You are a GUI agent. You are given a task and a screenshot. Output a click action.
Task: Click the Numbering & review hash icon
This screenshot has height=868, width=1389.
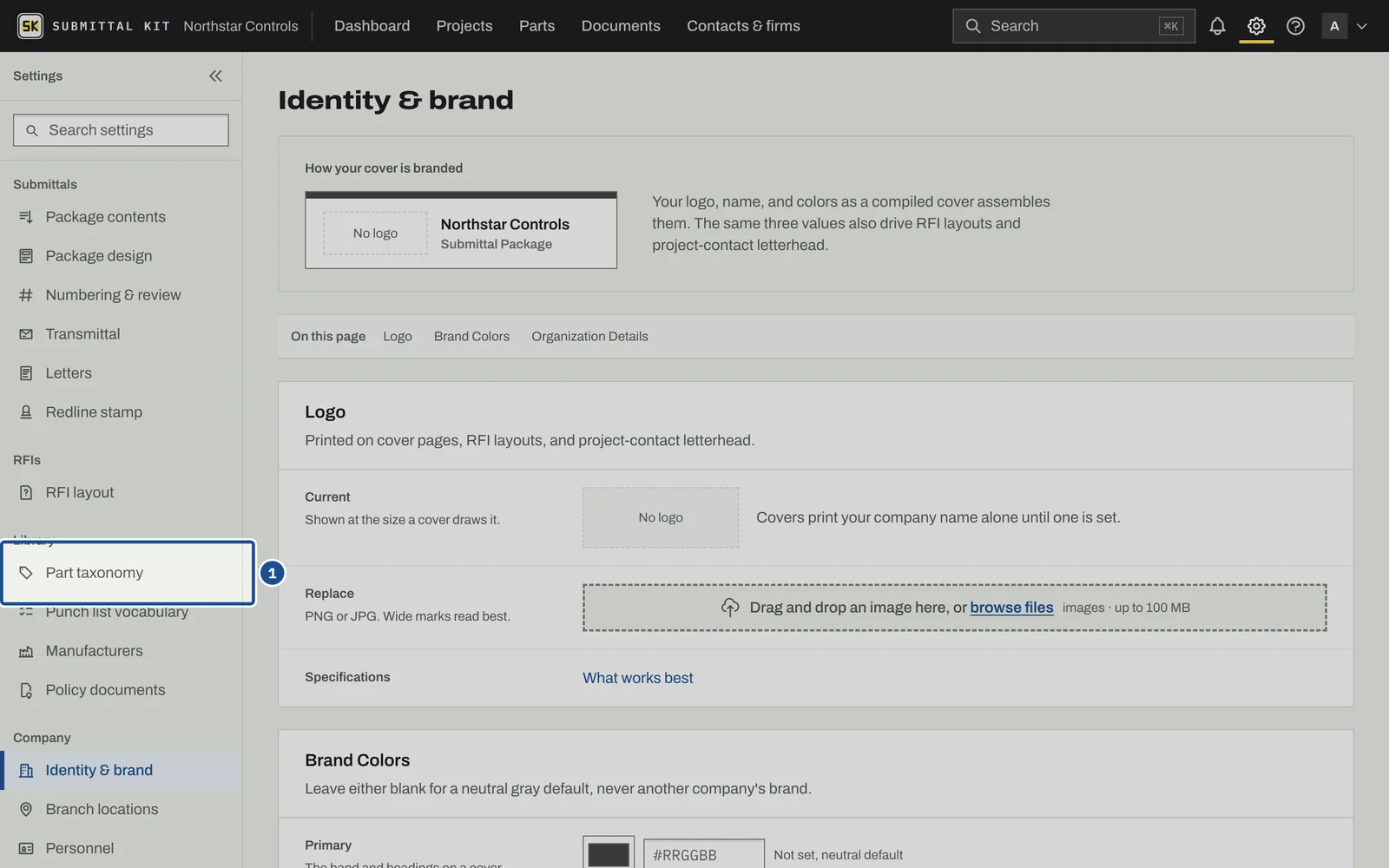pyautogui.click(x=26, y=295)
